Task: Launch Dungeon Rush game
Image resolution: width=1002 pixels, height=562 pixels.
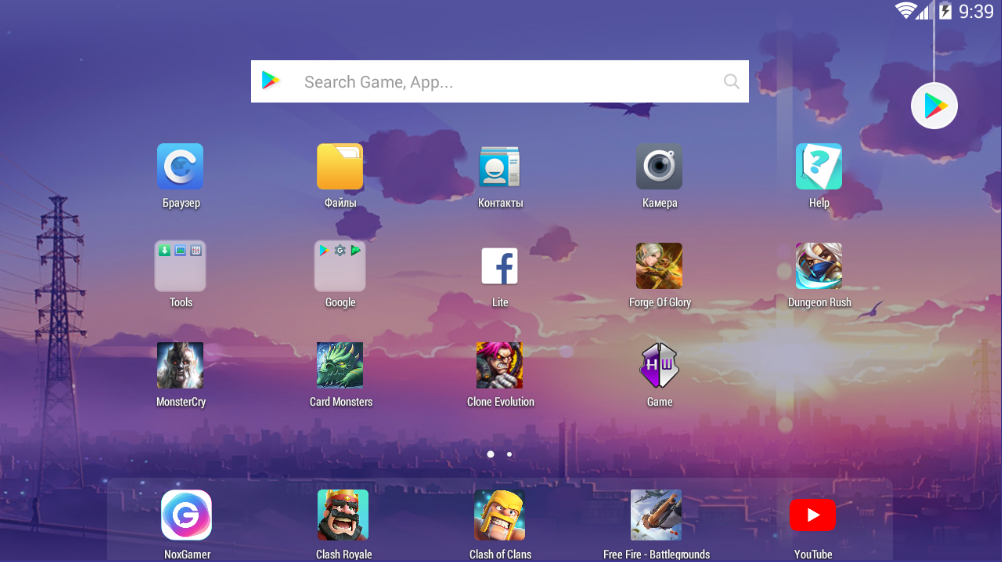Action: tap(819, 266)
